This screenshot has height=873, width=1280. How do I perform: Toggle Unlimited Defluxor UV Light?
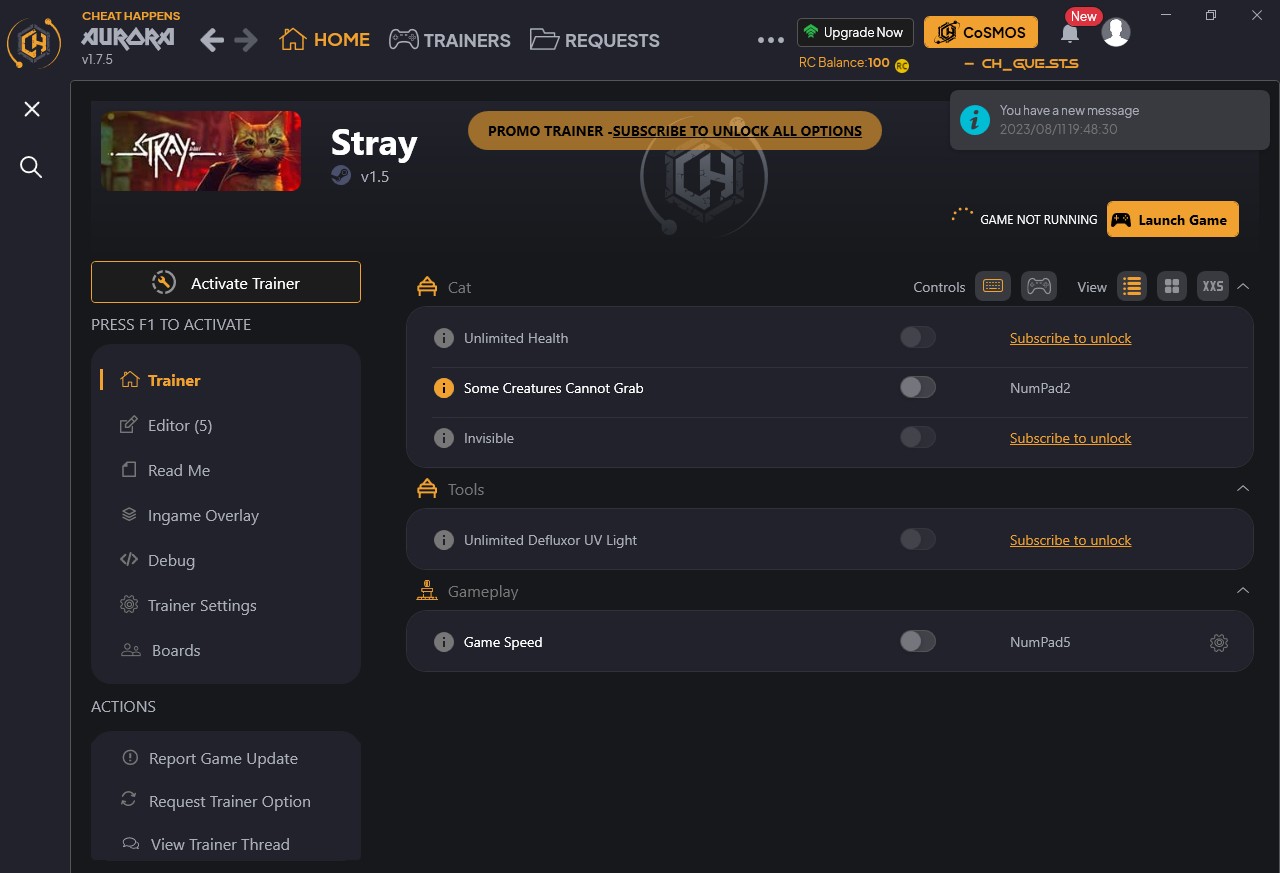918,539
